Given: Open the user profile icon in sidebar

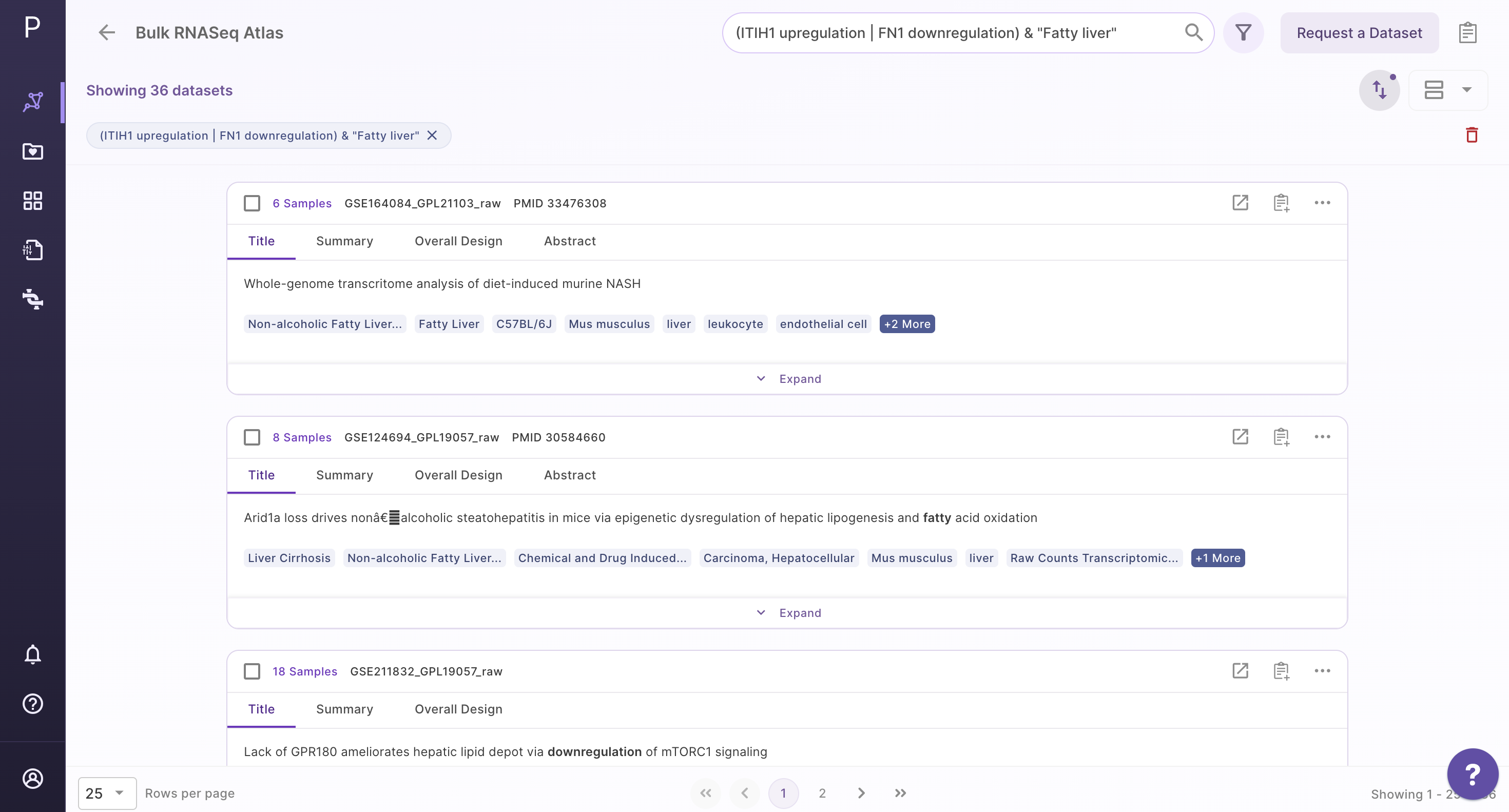Looking at the screenshot, I should (33, 779).
